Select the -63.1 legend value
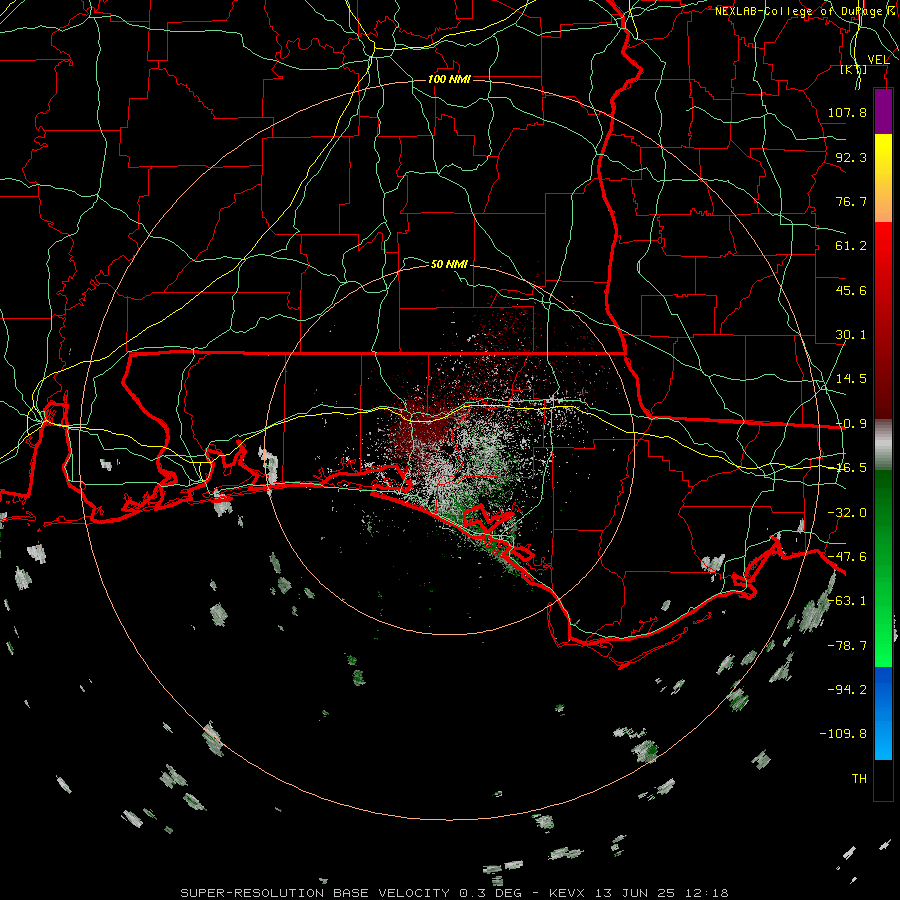Image resolution: width=900 pixels, height=900 pixels. click(x=847, y=601)
